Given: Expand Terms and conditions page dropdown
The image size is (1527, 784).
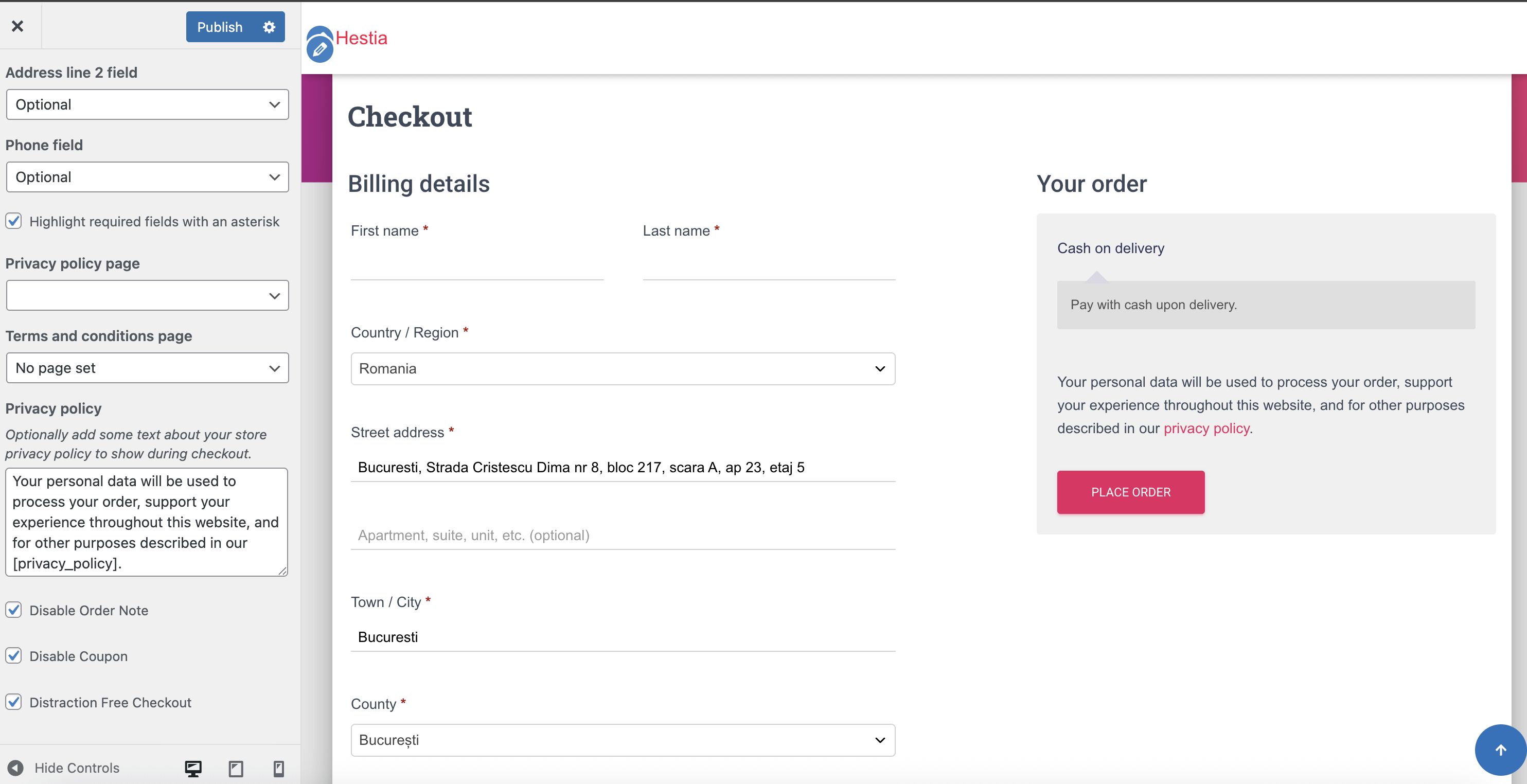Looking at the screenshot, I should pos(148,368).
